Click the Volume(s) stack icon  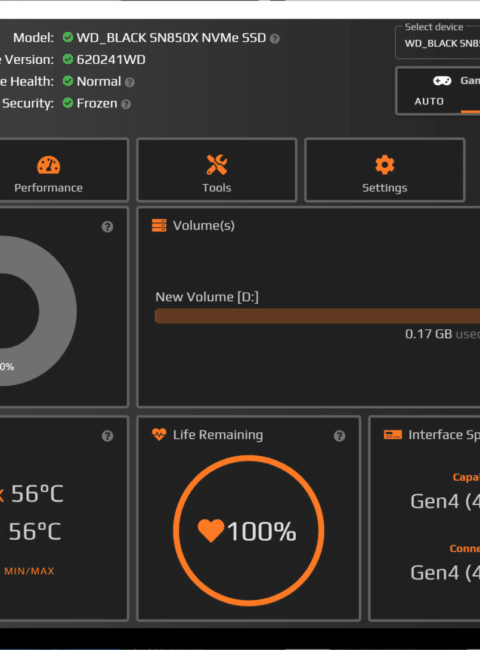159,226
